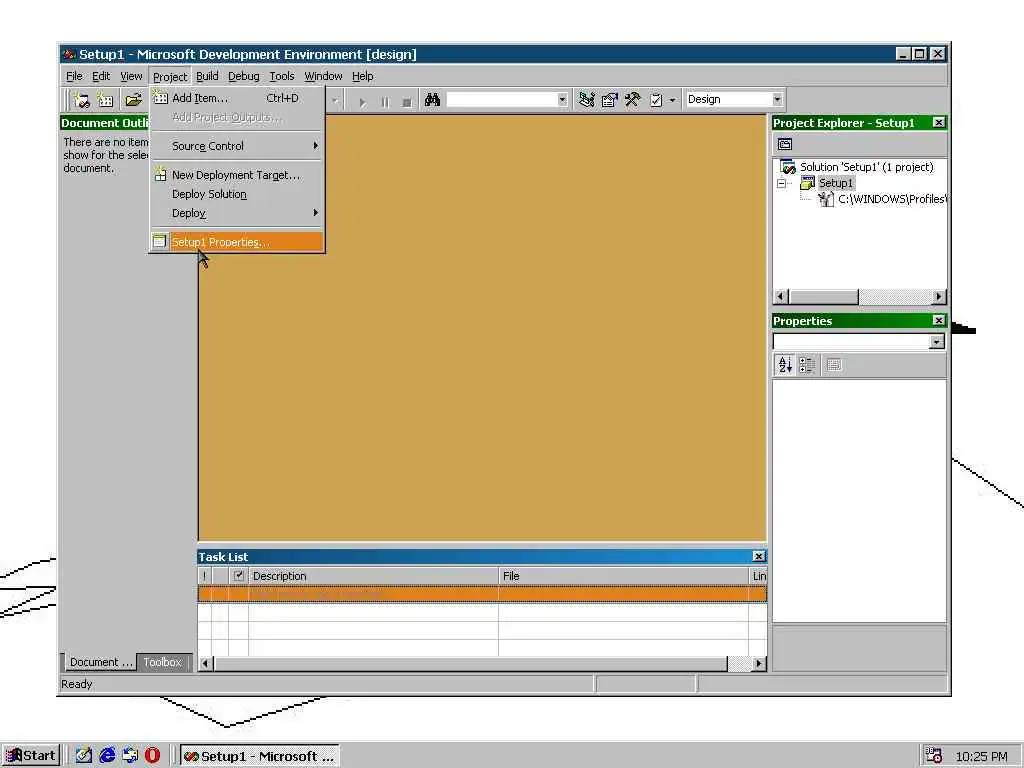
Task: Click the Start play toolbar button
Action: (362, 102)
